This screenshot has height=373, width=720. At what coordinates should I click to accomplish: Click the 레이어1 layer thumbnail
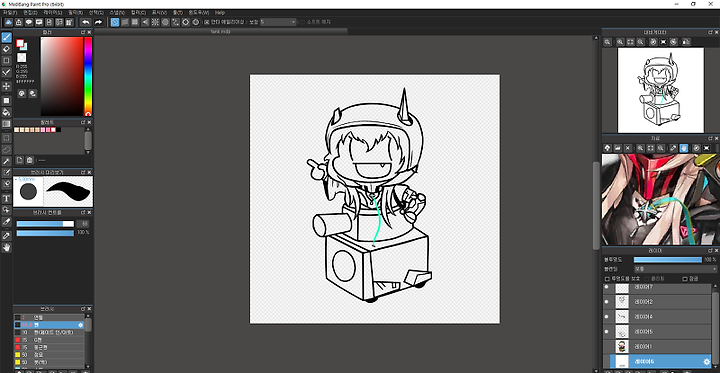point(622,346)
